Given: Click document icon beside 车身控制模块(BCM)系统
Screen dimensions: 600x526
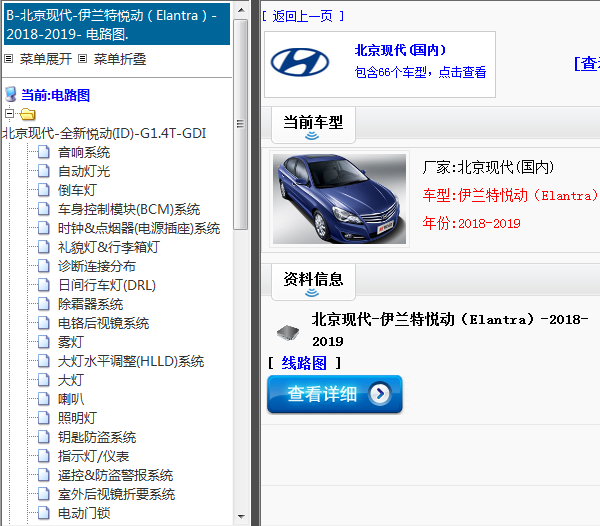Looking at the screenshot, I should tap(44, 209).
